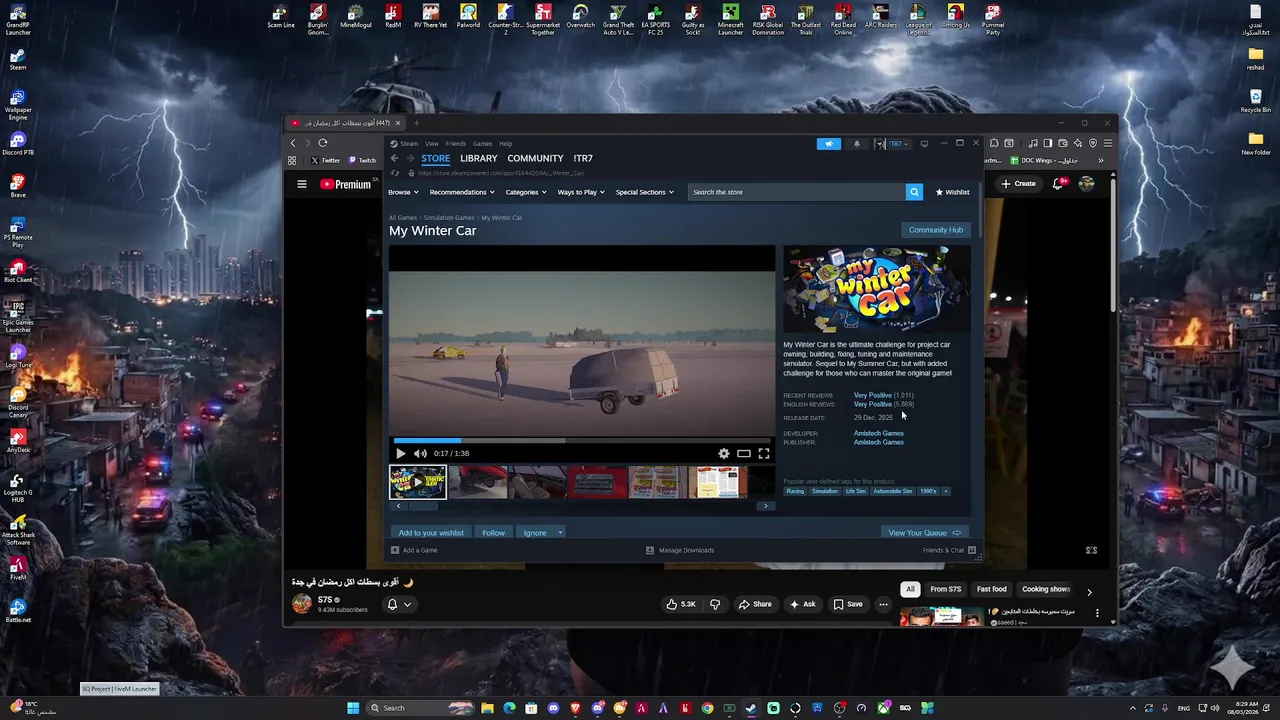Mute the Steam trailer volume

tap(420, 453)
